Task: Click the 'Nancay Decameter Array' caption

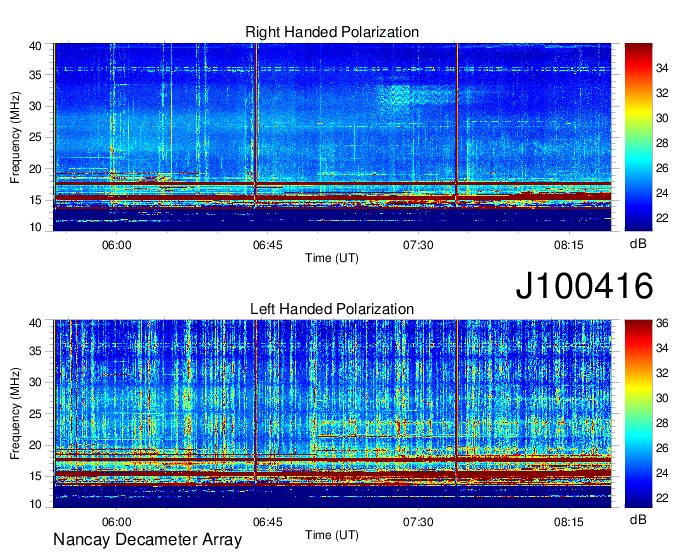Action: point(147,540)
